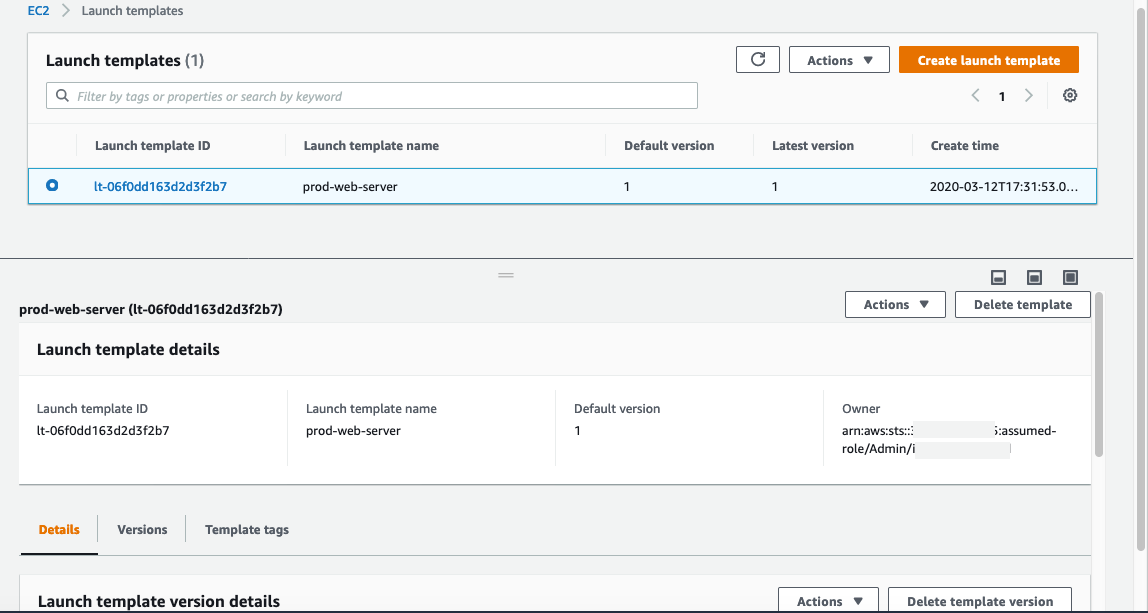Click Create launch template
The image size is (1148, 613).
[988, 59]
